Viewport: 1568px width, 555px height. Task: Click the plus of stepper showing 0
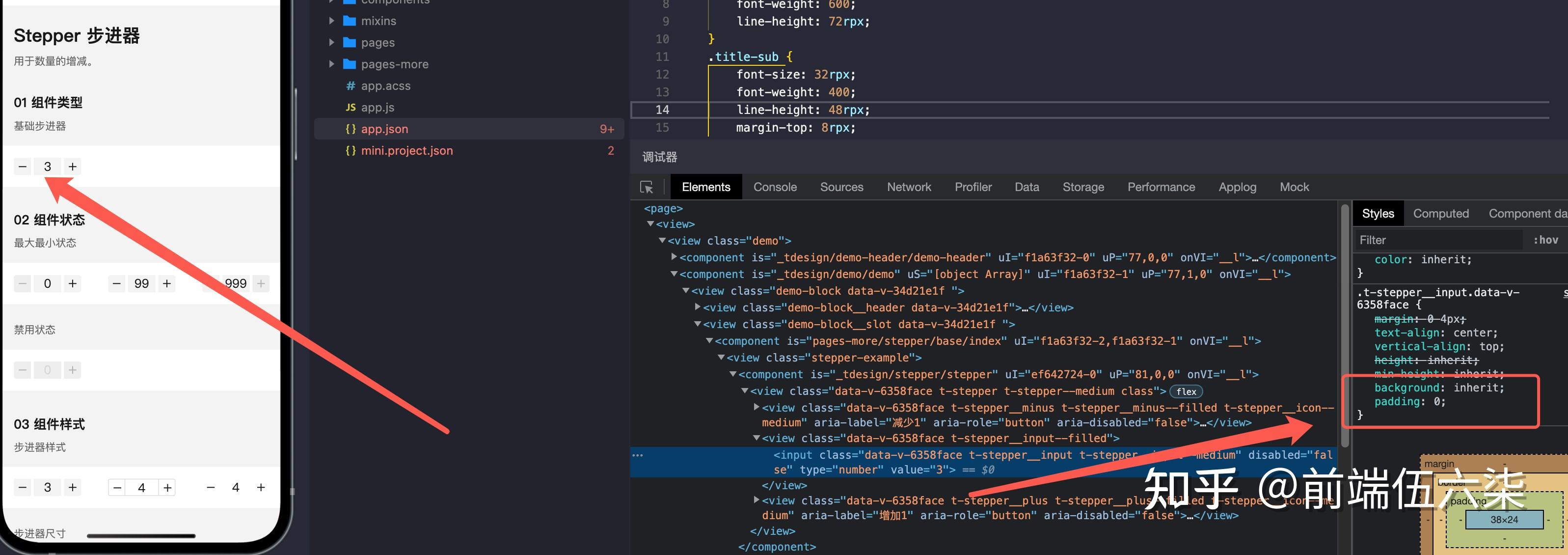click(x=73, y=283)
